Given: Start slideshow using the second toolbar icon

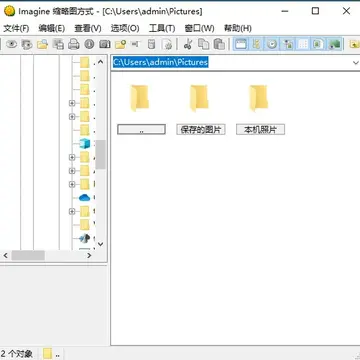Looking at the screenshot, I should tap(27, 44).
